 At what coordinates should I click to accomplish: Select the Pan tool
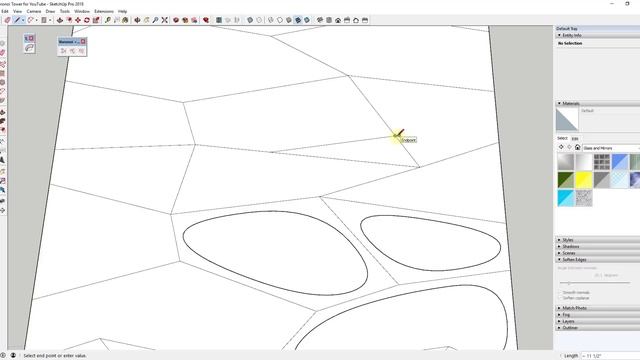(147, 20)
